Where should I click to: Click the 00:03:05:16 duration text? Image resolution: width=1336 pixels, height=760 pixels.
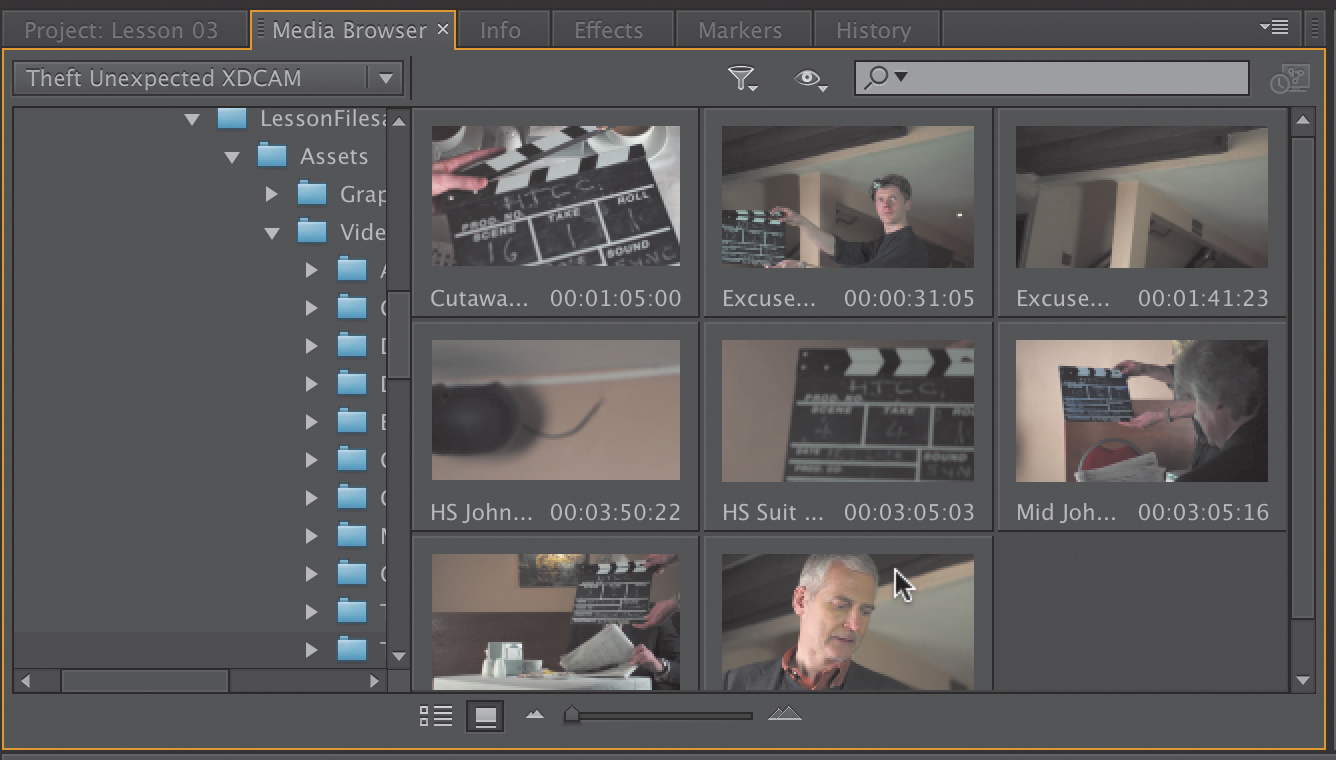(x=1203, y=512)
